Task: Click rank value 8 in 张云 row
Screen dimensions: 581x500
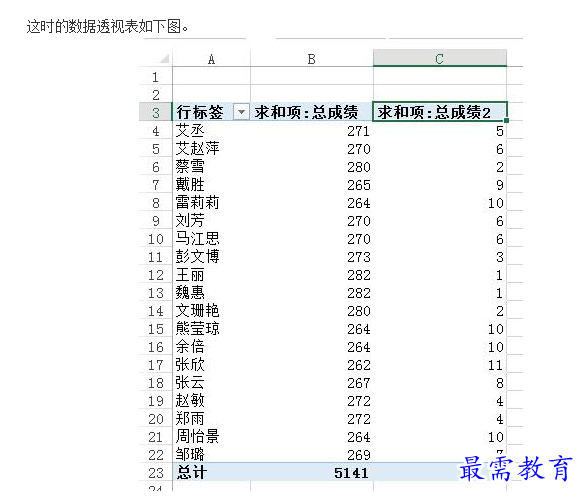Action: [500, 383]
